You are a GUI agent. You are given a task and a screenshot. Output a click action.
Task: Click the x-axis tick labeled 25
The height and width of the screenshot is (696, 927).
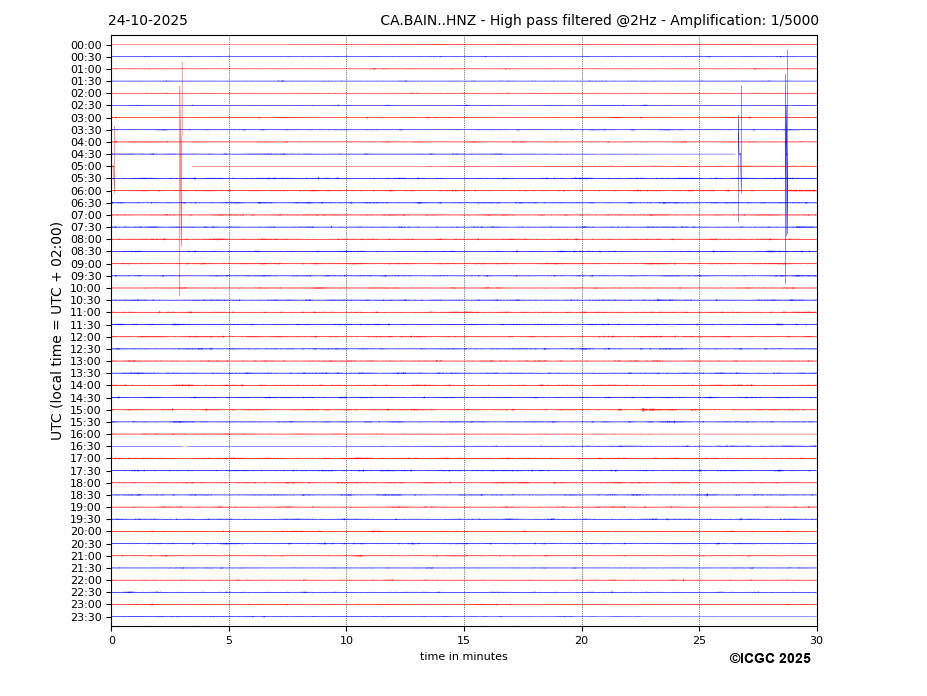(699, 640)
